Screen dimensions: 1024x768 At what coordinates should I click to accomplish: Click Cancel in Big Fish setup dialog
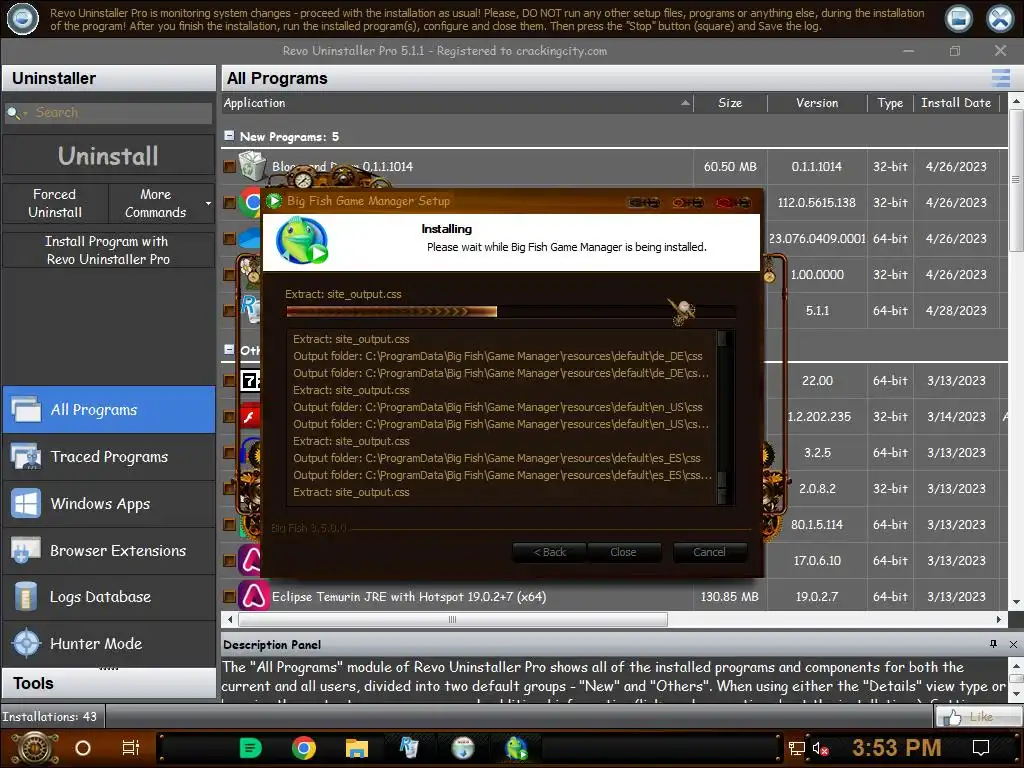click(x=709, y=552)
